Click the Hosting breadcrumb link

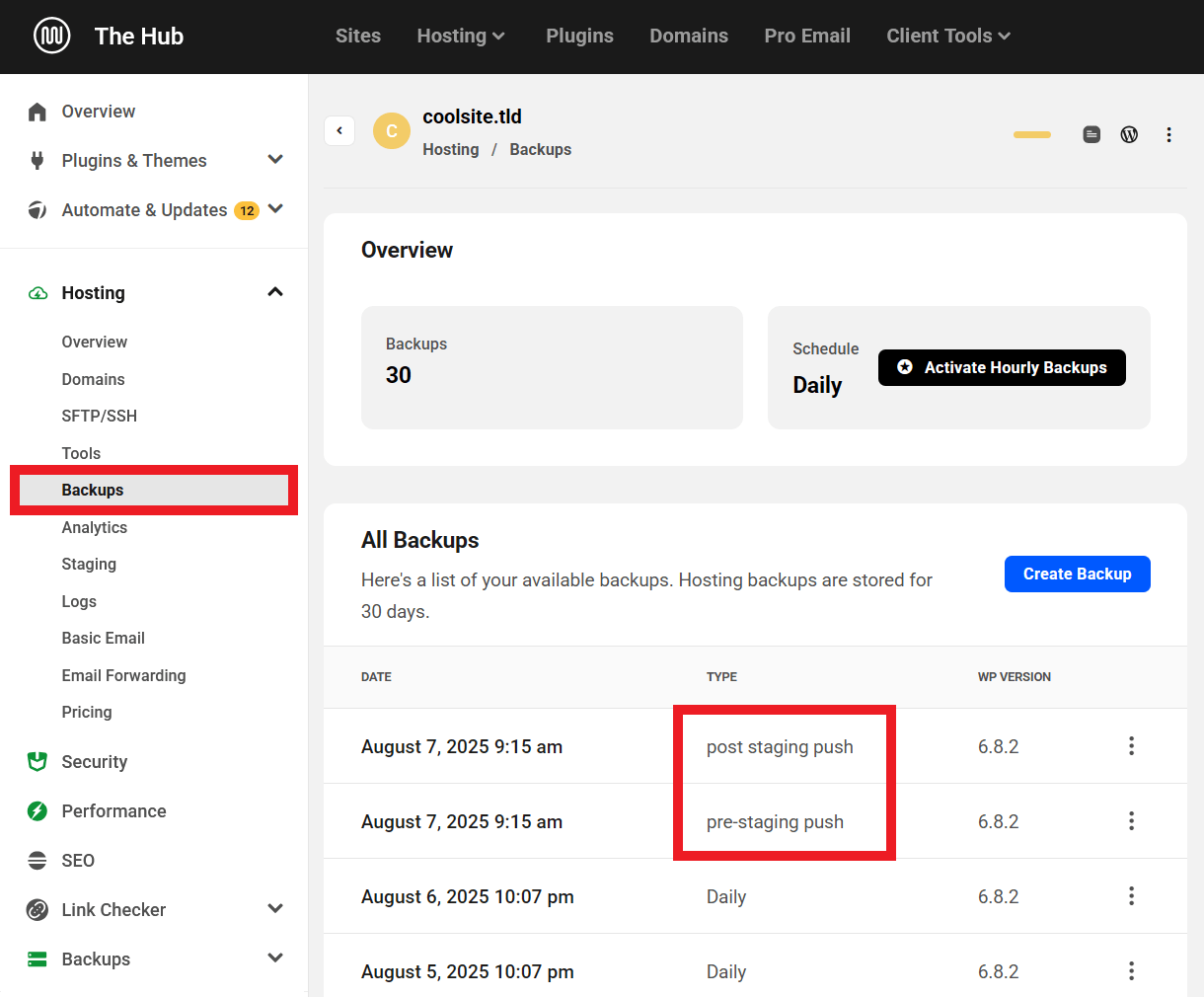coord(451,149)
